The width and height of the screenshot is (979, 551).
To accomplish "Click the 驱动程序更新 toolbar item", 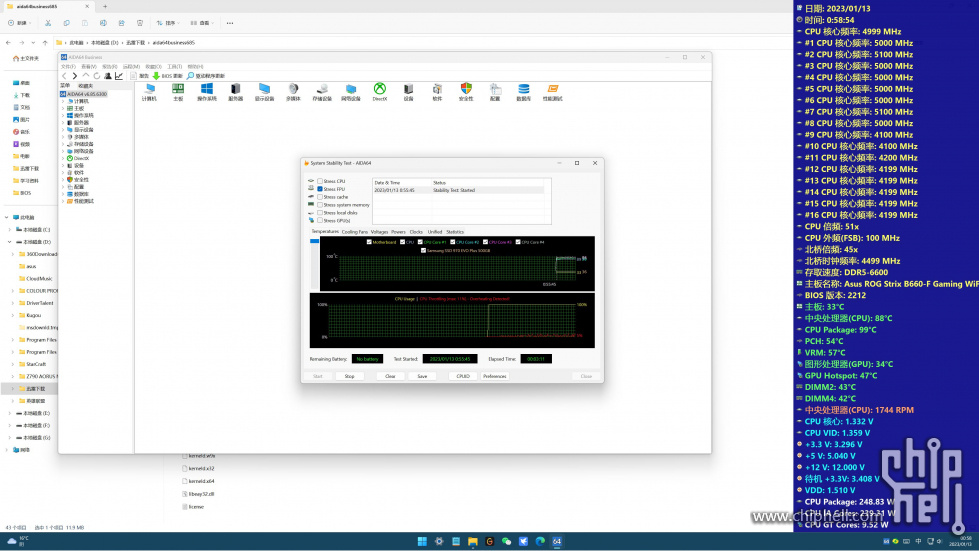I will [205, 76].
